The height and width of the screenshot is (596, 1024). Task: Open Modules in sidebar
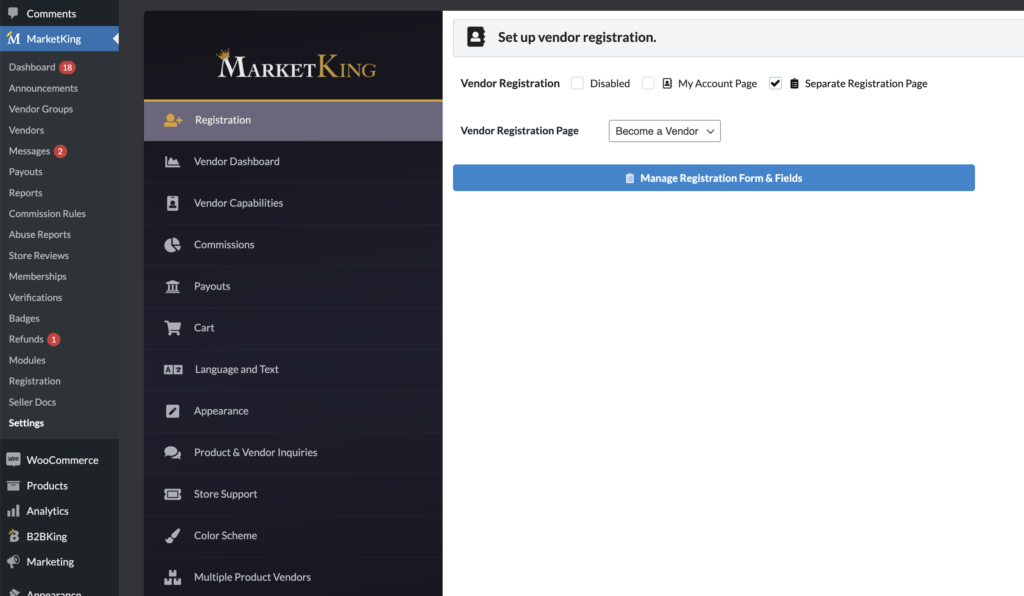[x=27, y=360]
